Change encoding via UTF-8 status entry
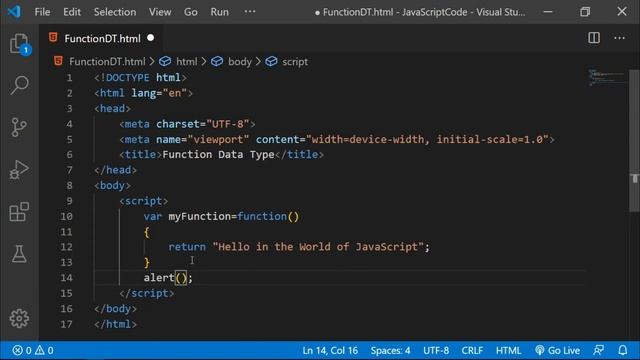The image size is (640, 360). pyautogui.click(x=436, y=350)
